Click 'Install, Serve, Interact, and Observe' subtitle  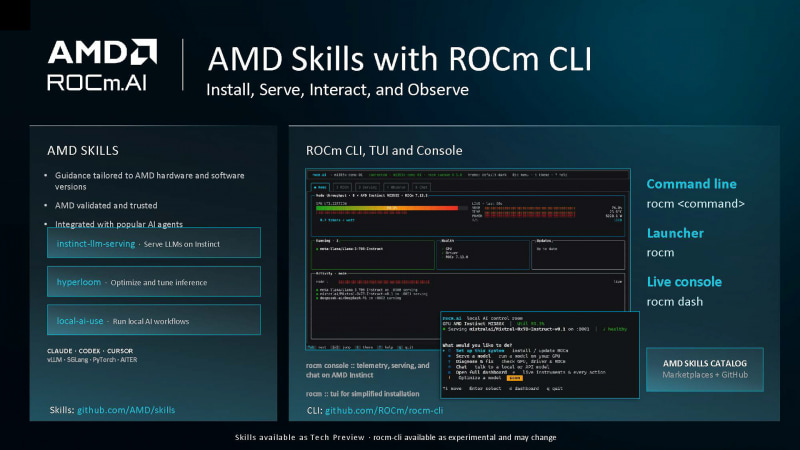(337, 90)
